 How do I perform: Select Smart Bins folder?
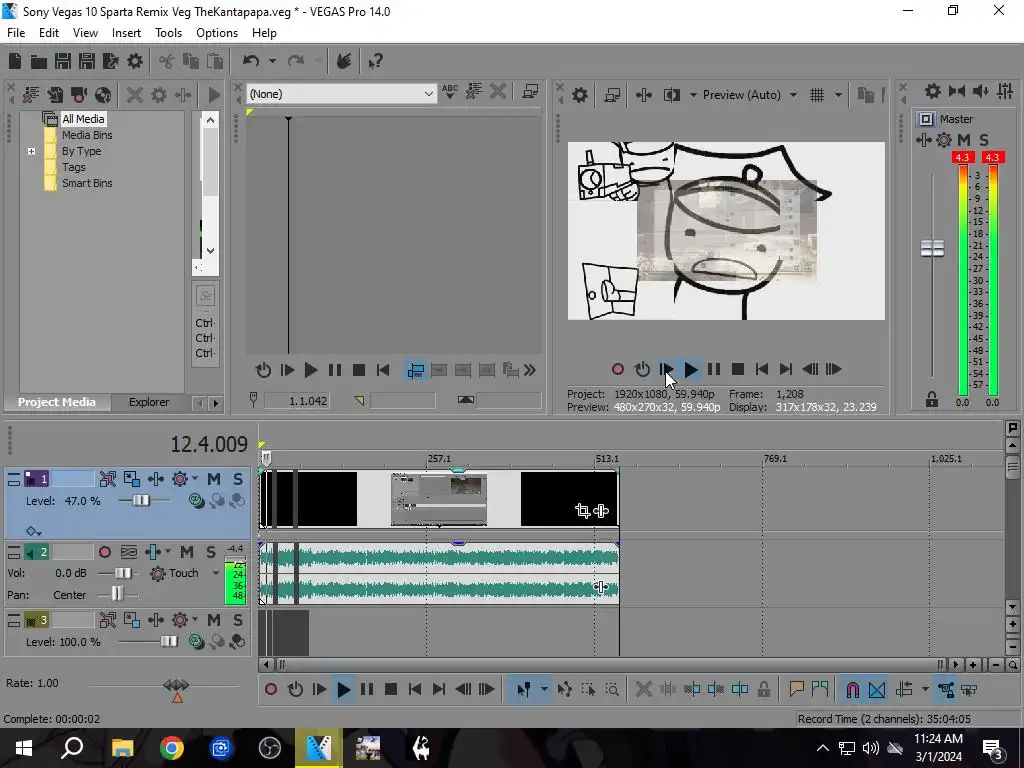point(87,184)
